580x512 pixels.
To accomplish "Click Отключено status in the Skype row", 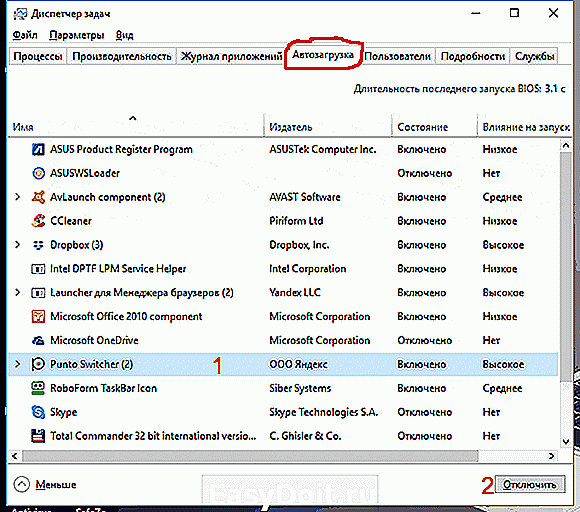I will [x=424, y=412].
